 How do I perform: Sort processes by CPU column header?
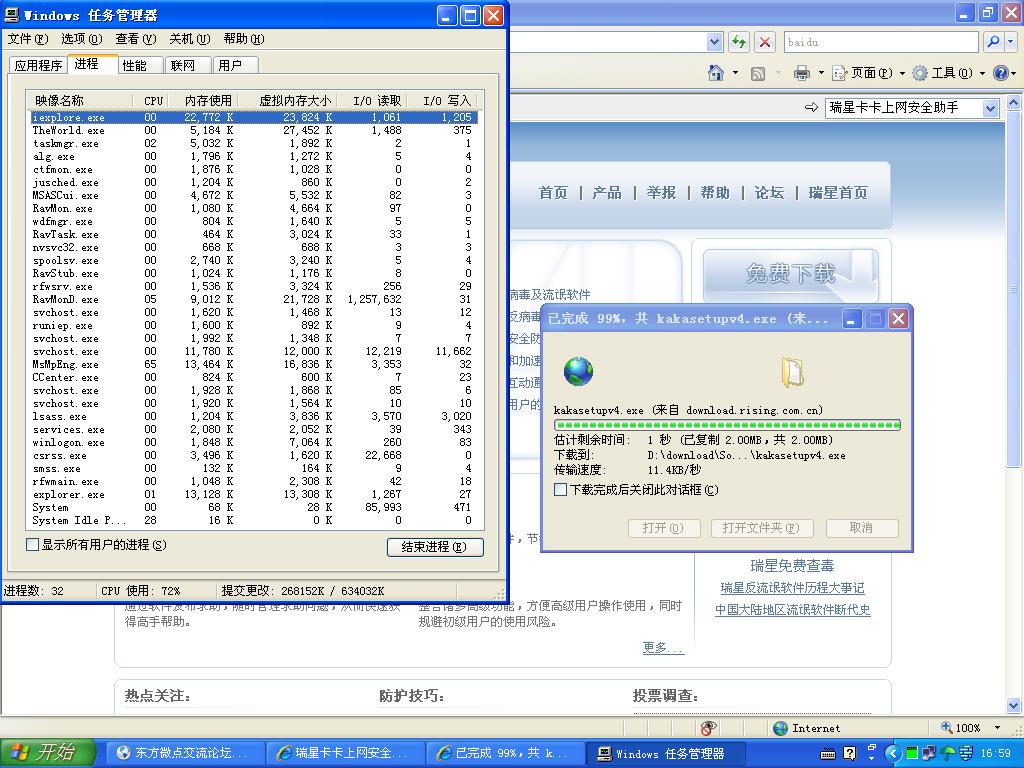coord(153,101)
